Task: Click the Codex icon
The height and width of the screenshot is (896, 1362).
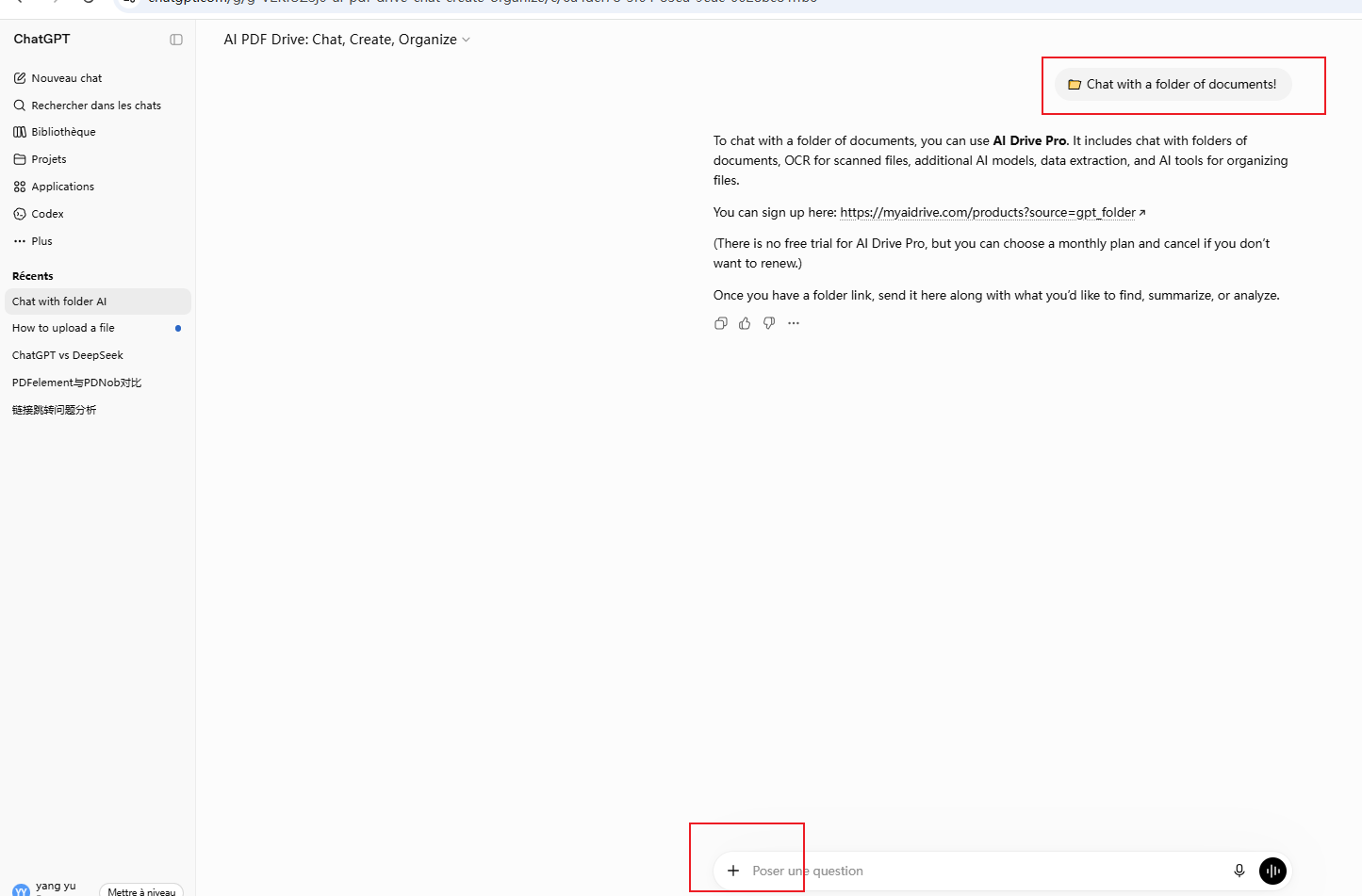Action: pyautogui.click(x=20, y=214)
